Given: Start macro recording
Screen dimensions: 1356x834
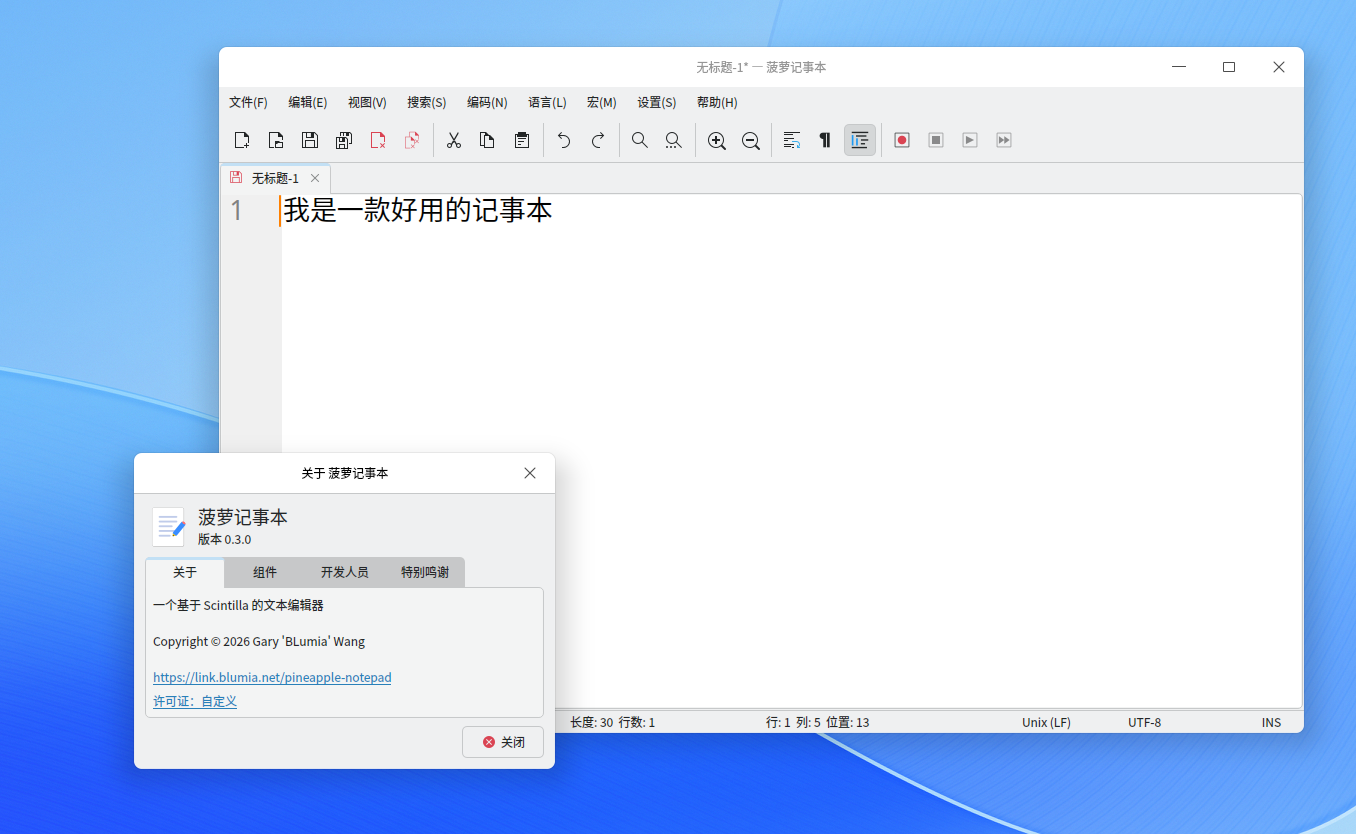Looking at the screenshot, I should (901, 140).
